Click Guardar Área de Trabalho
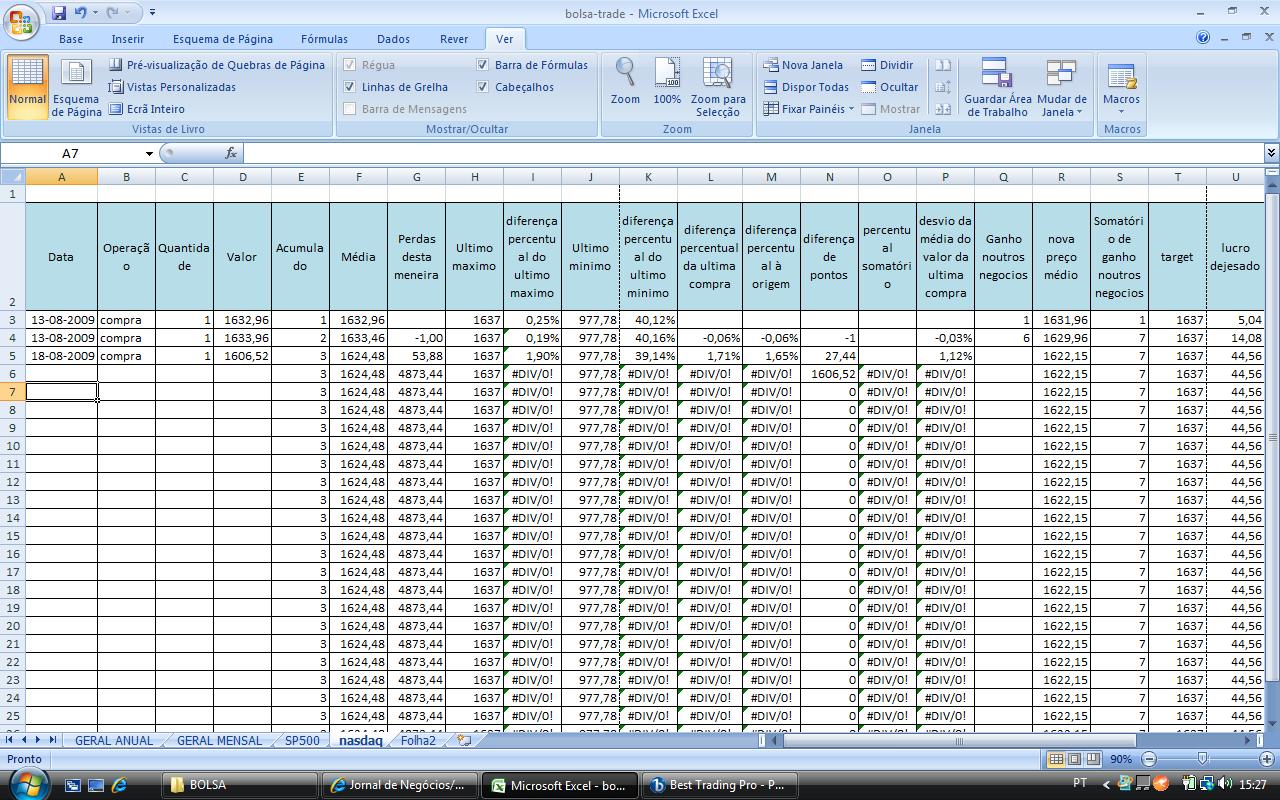 [997, 88]
